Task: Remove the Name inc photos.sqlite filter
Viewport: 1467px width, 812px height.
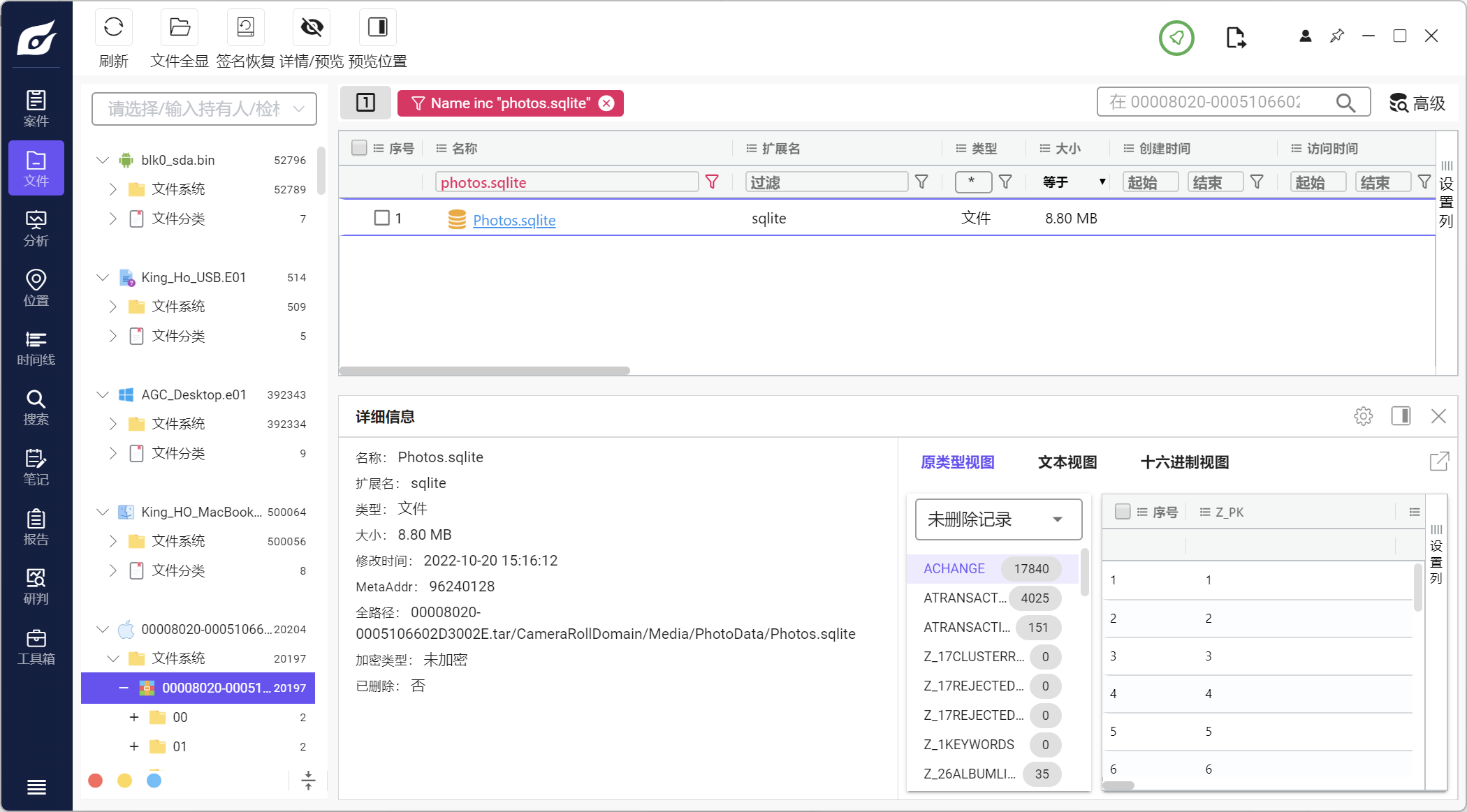Action: pos(606,103)
